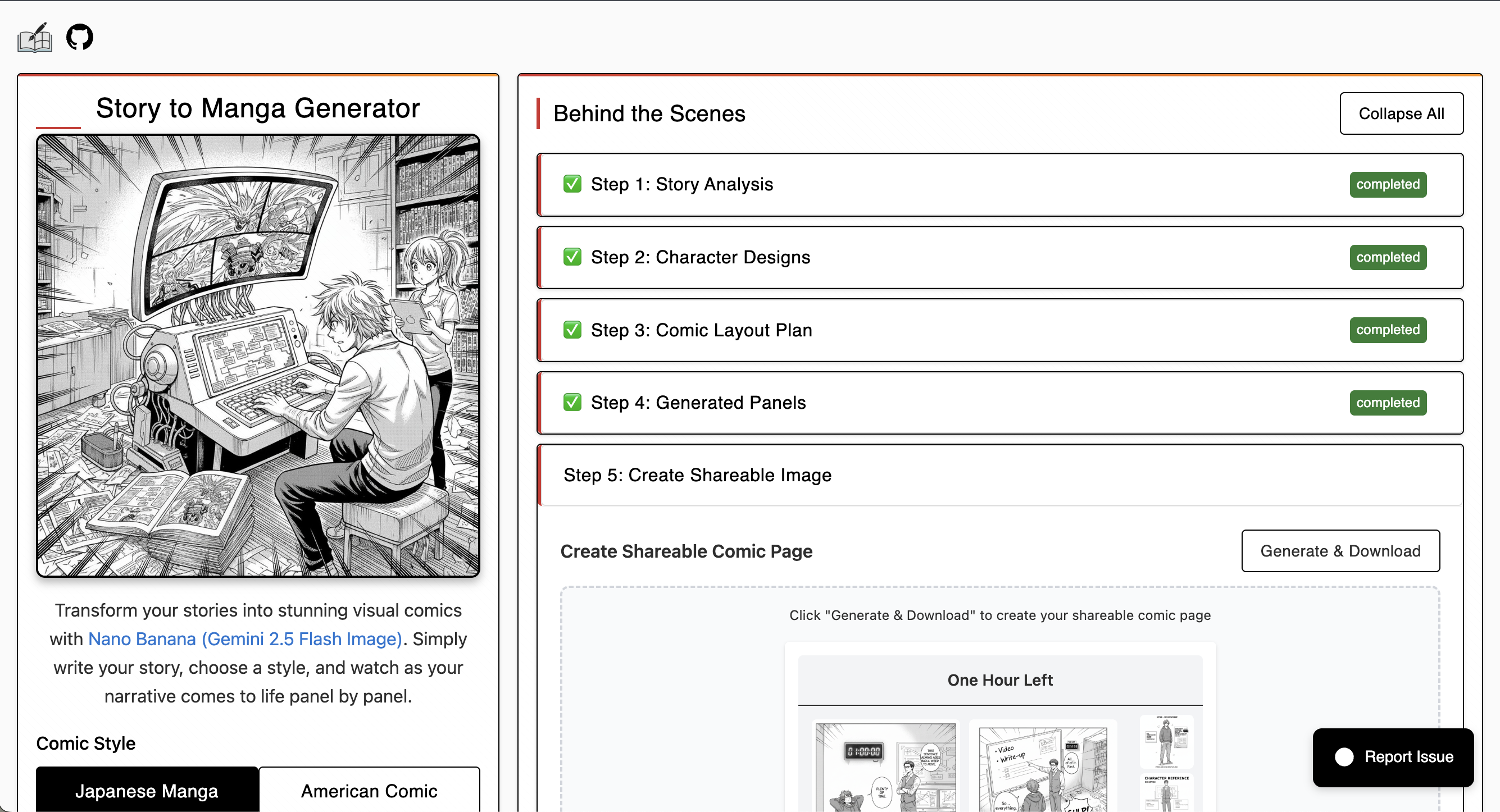
Task: Click the completed badge on Step 1
Action: [1388, 184]
